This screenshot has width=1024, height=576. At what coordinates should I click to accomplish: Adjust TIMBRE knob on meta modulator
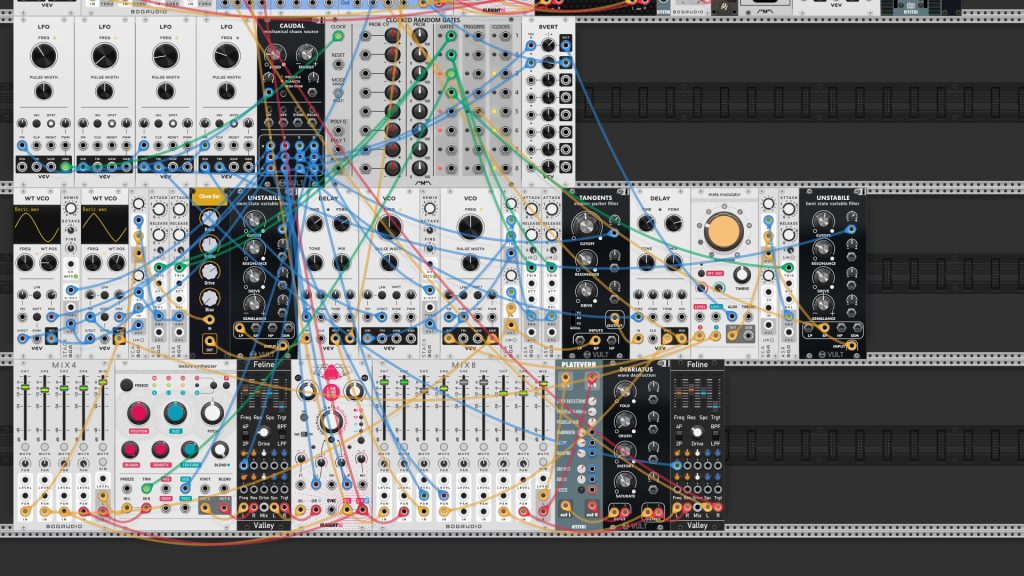[x=742, y=274]
